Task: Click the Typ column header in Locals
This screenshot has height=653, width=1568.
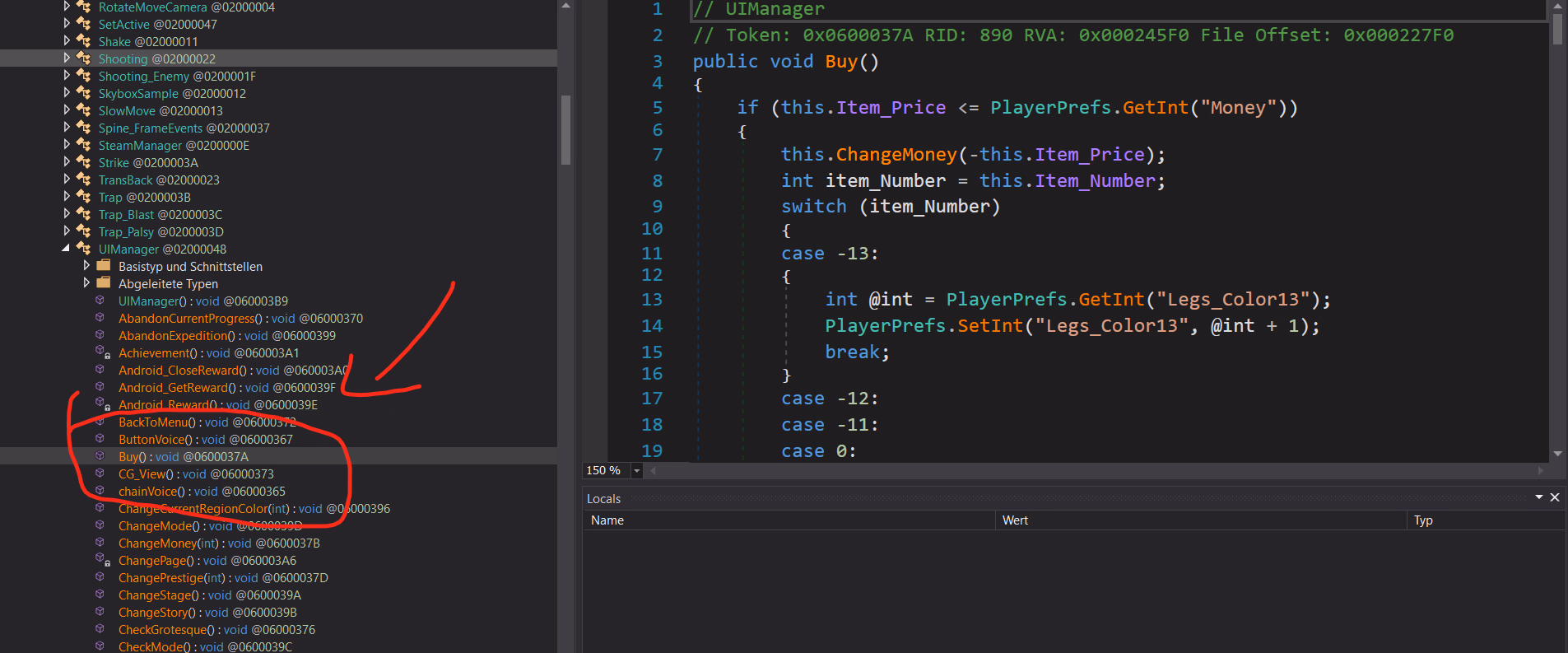Action: click(x=1423, y=520)
